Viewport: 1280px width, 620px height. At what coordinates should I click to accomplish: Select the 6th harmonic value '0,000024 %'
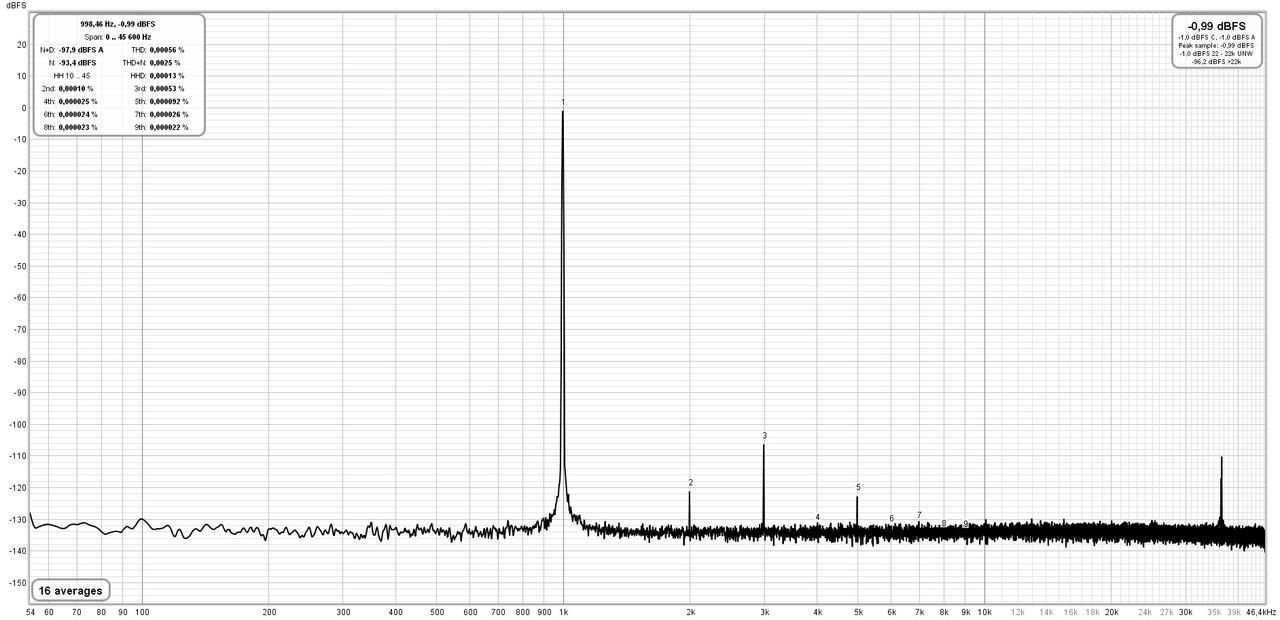[79, 114]
